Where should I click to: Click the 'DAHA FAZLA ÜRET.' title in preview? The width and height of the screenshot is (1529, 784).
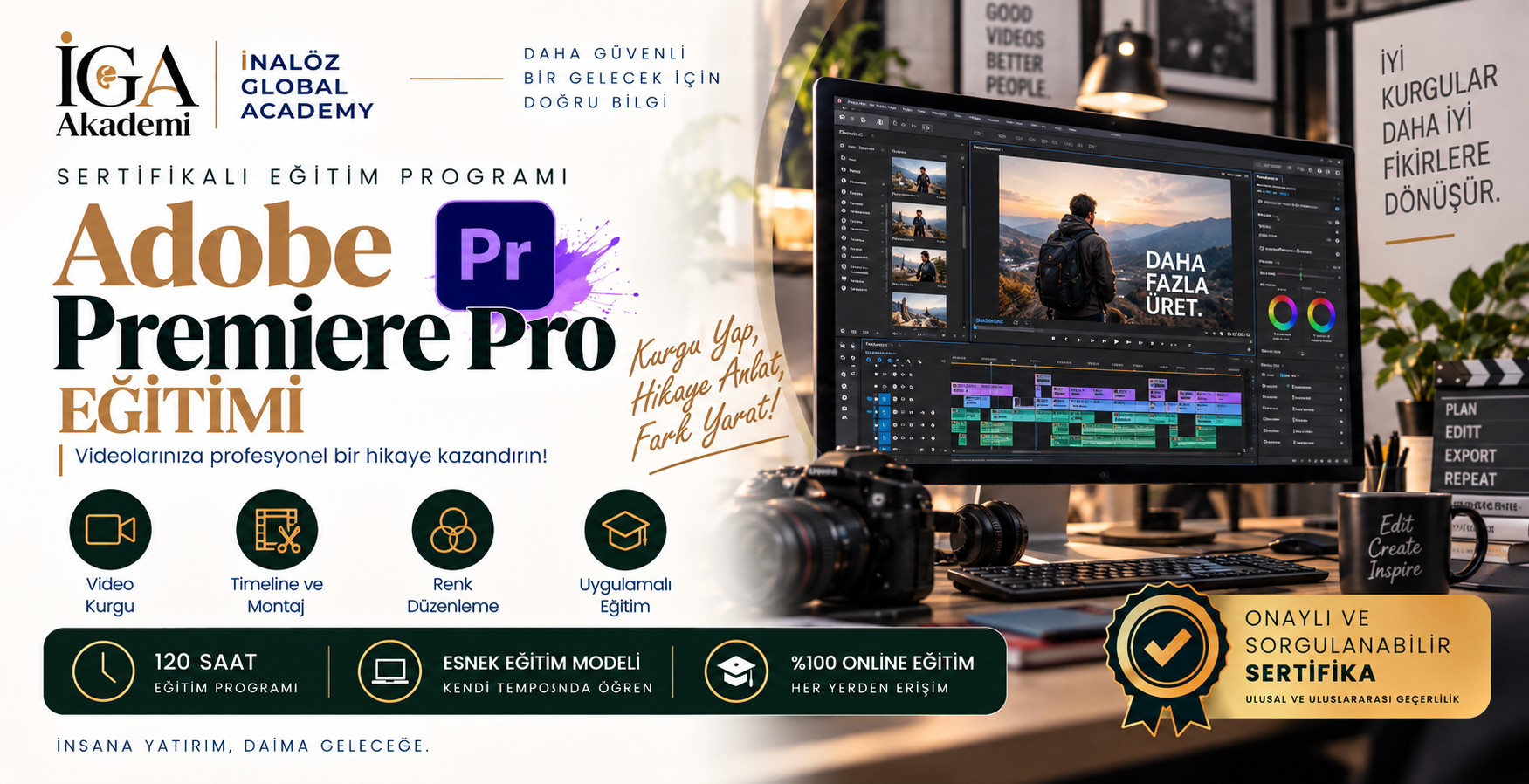point(1176,285)
